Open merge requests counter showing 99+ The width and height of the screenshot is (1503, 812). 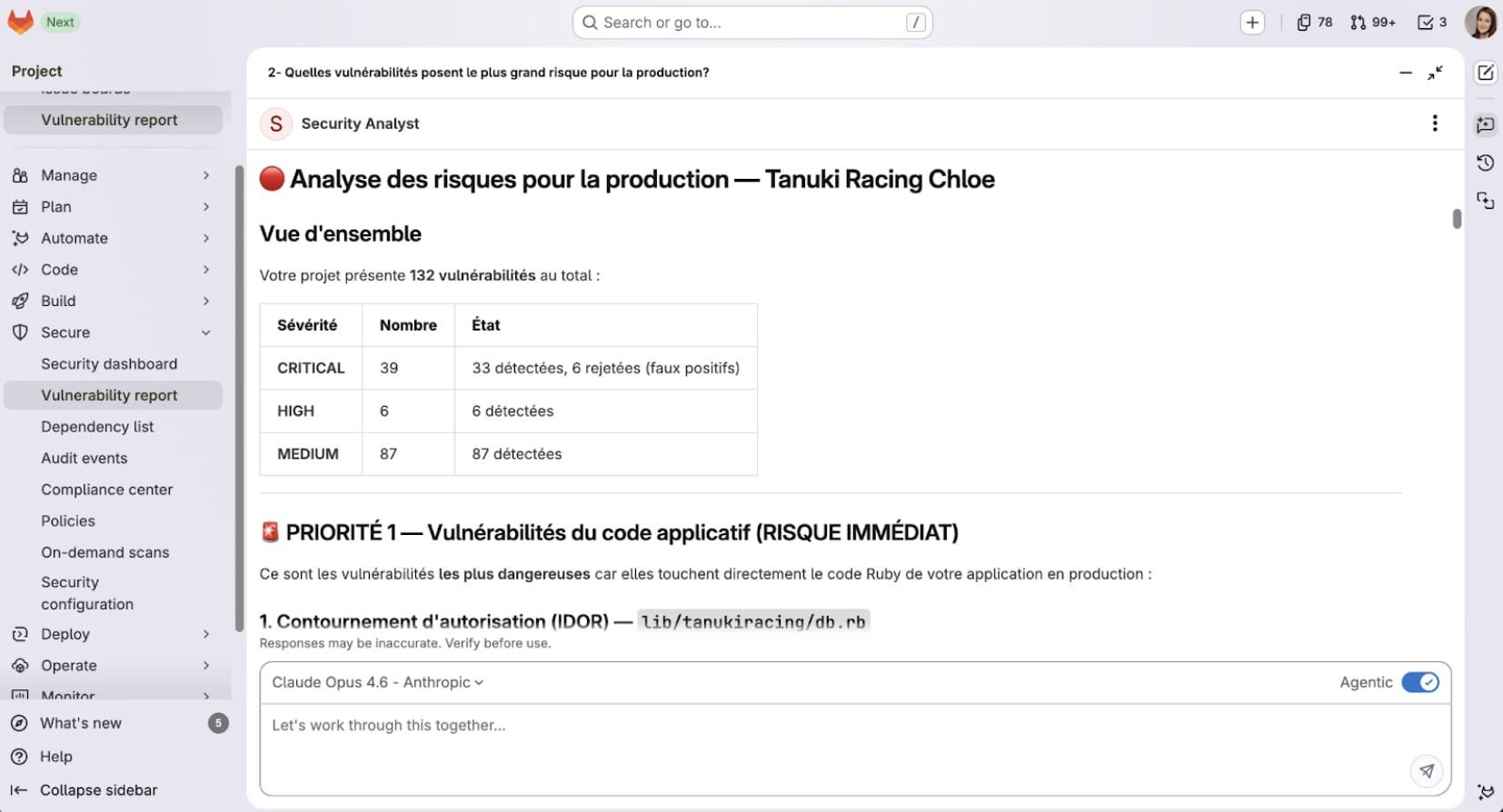click(x=1372, y=23)
